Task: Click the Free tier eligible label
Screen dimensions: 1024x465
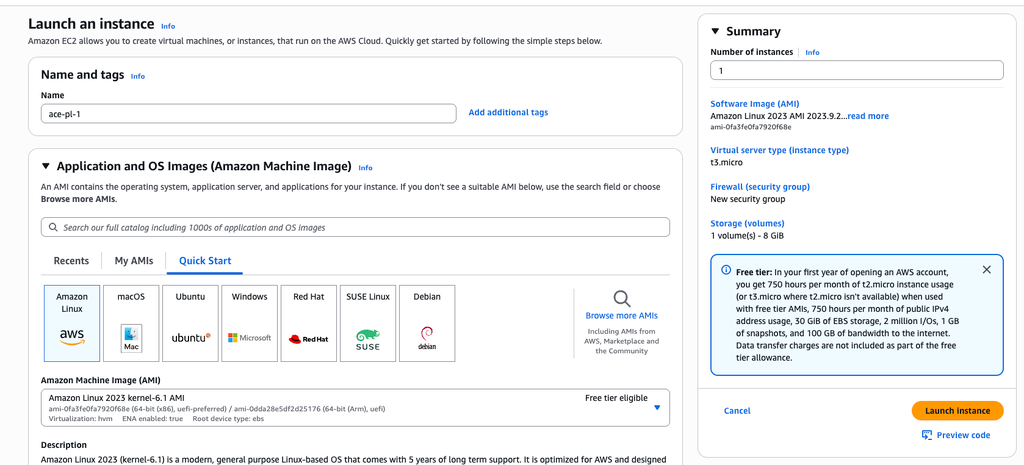Action: pos(616,398)
